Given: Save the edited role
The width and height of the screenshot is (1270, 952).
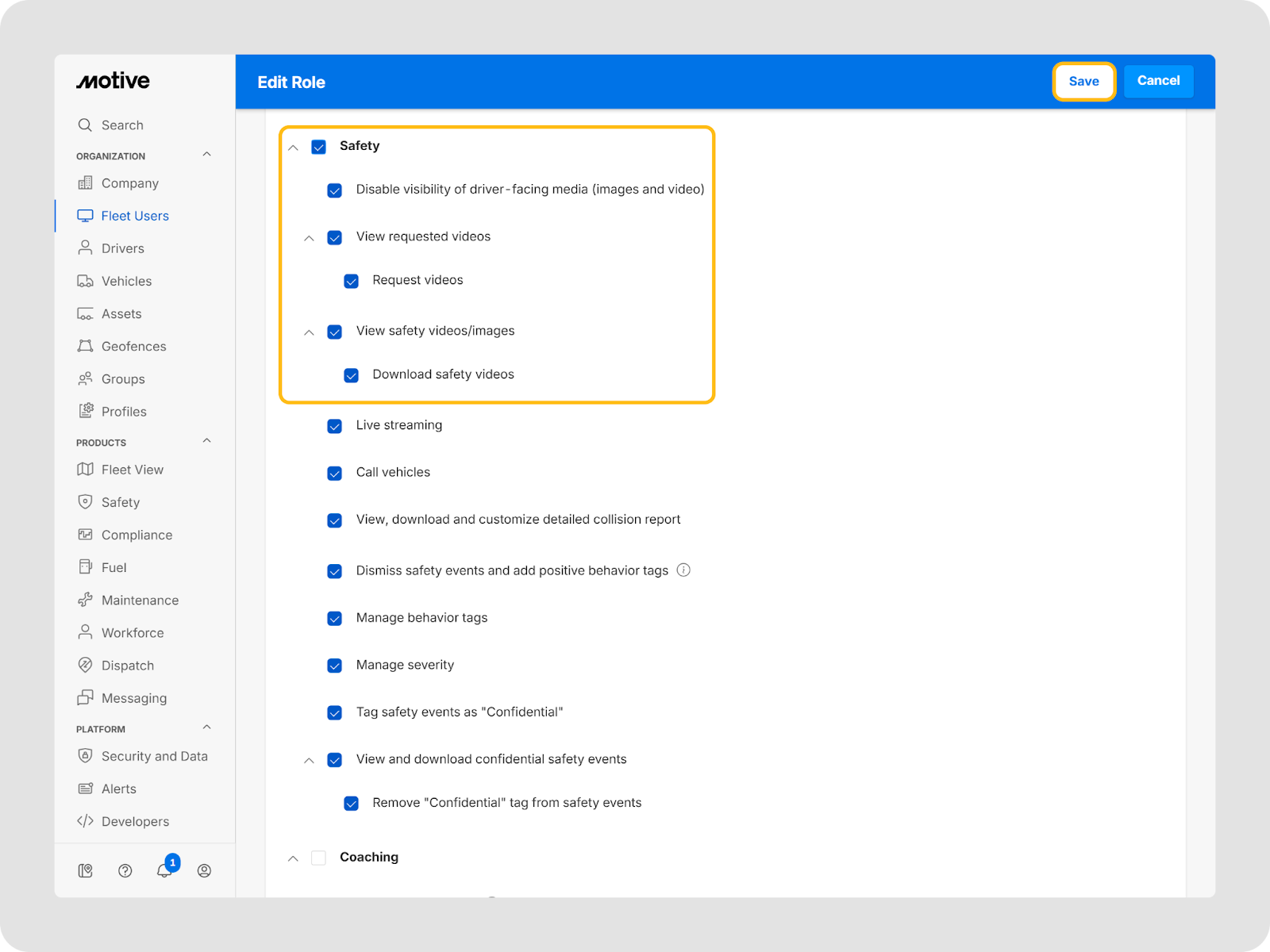Looking at the screenshot, I should (x=1083, y=81).
